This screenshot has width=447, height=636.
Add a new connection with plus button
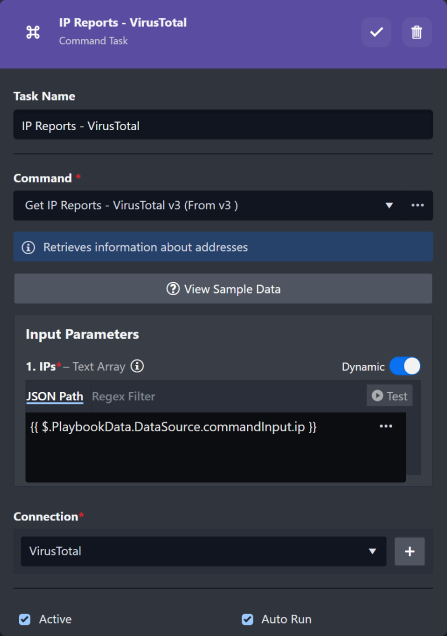pos(410,551)
